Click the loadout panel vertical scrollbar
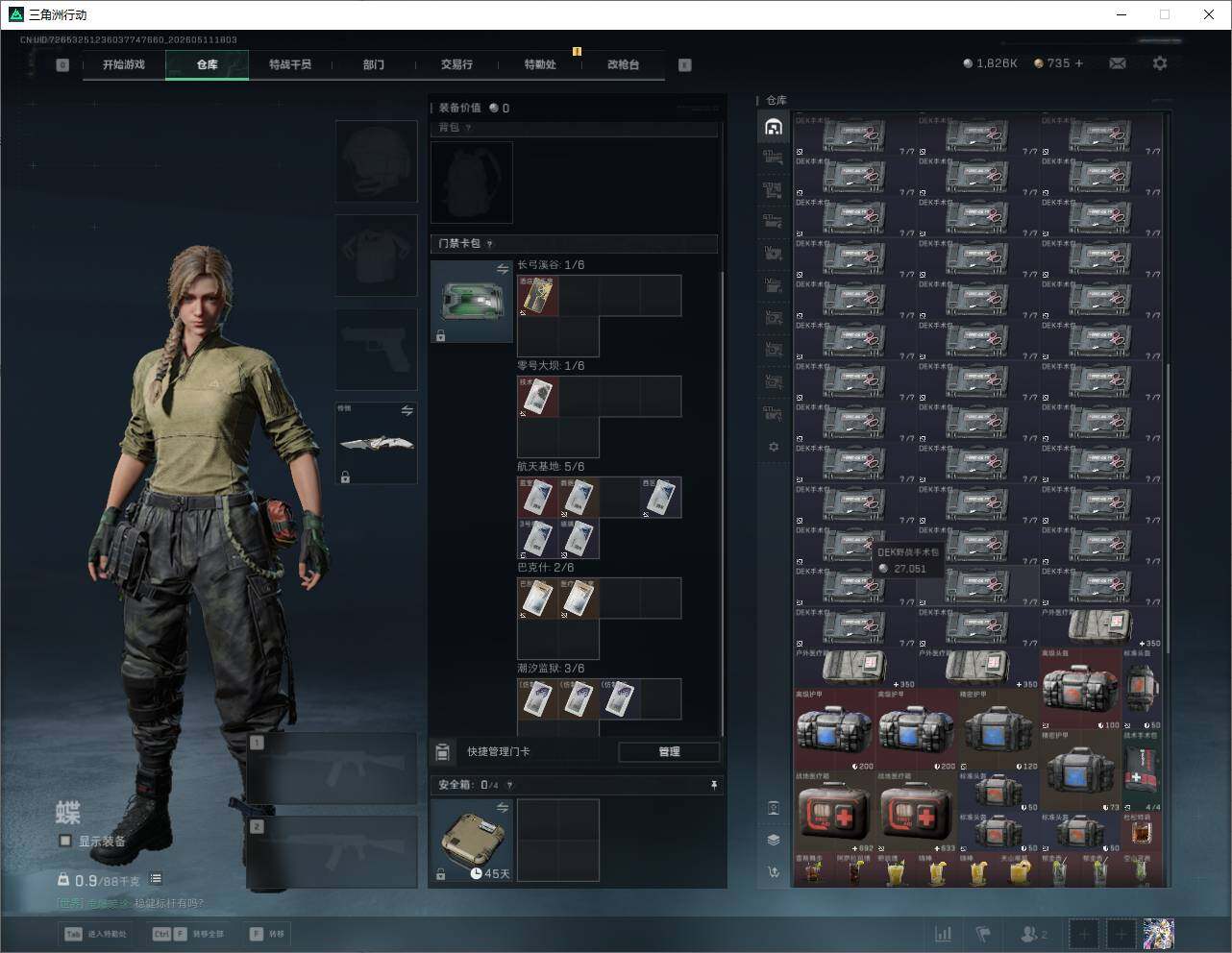This screenshot has width=1232, height=953. coord(722,504)
